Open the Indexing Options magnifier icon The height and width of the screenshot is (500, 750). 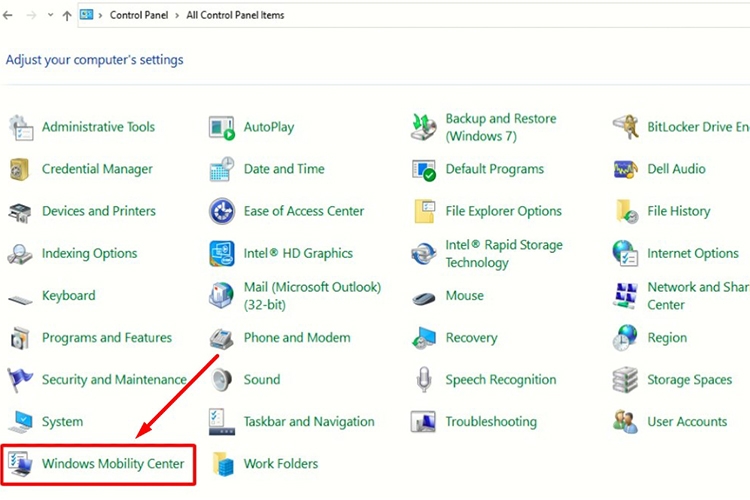tap(20, 254)
